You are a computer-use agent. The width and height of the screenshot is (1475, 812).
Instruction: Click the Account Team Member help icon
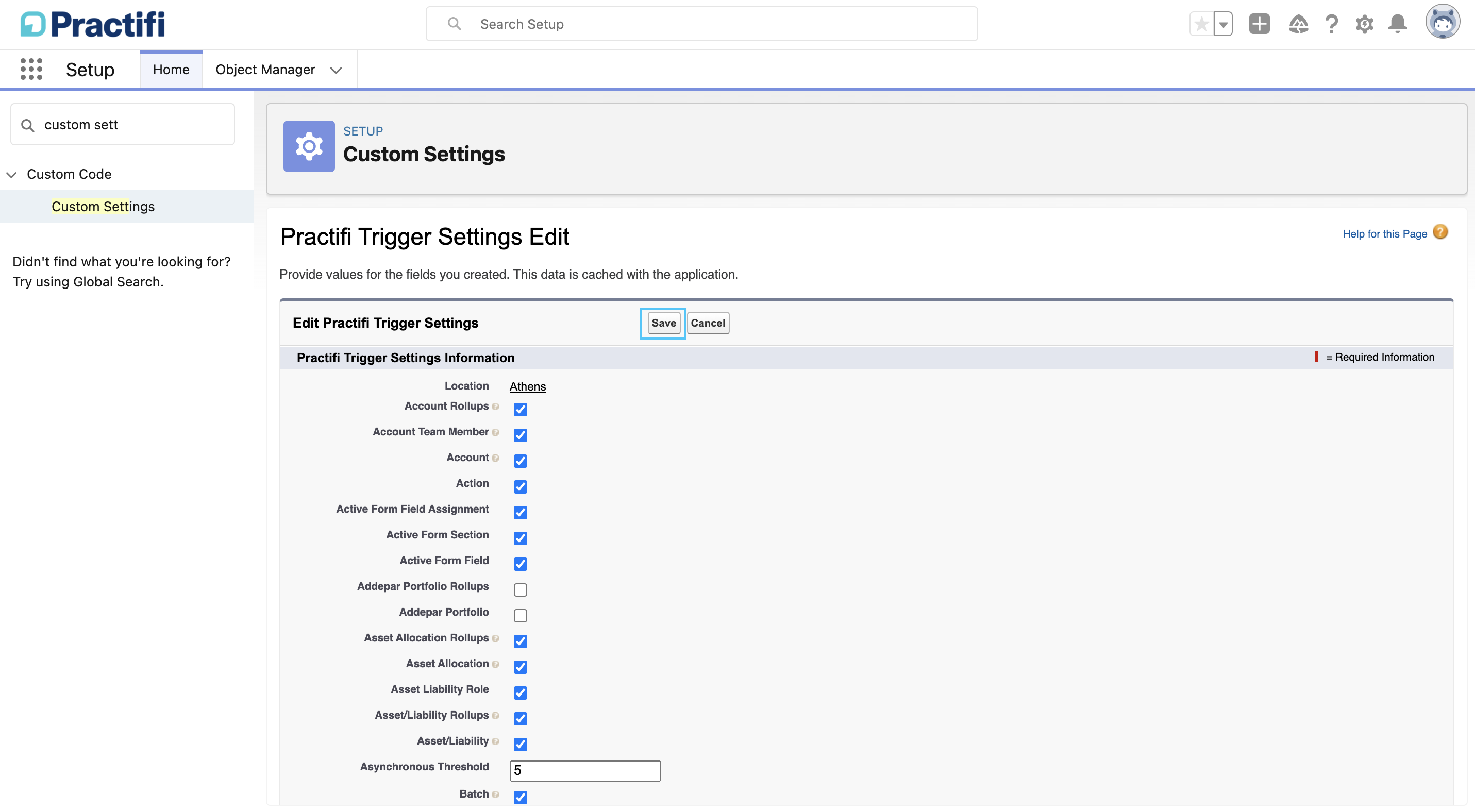pyautogui.click(x=495, y=433)
